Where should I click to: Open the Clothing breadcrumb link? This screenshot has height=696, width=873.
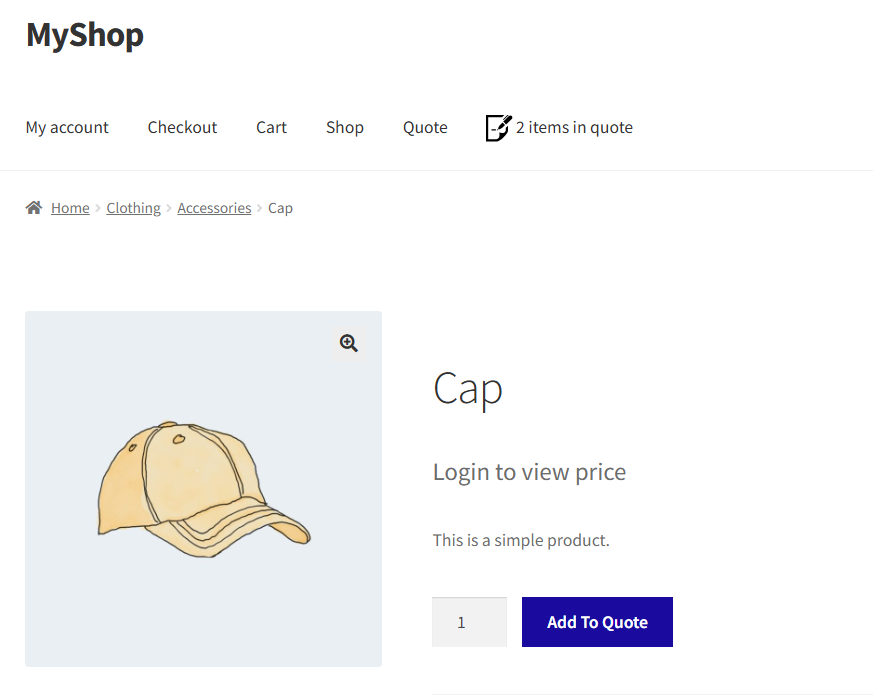133,208
